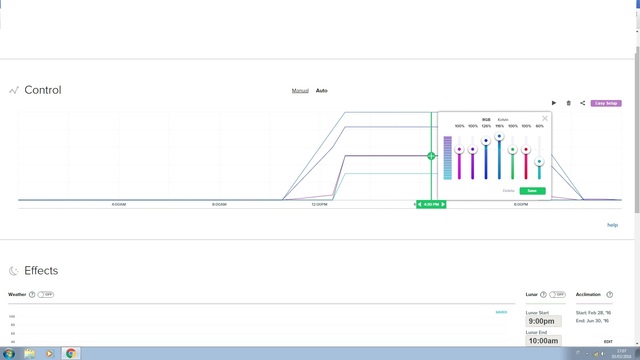Click the Control section graph icon
The height and width of the screenshot is (360, 640).
pos(14,90)
